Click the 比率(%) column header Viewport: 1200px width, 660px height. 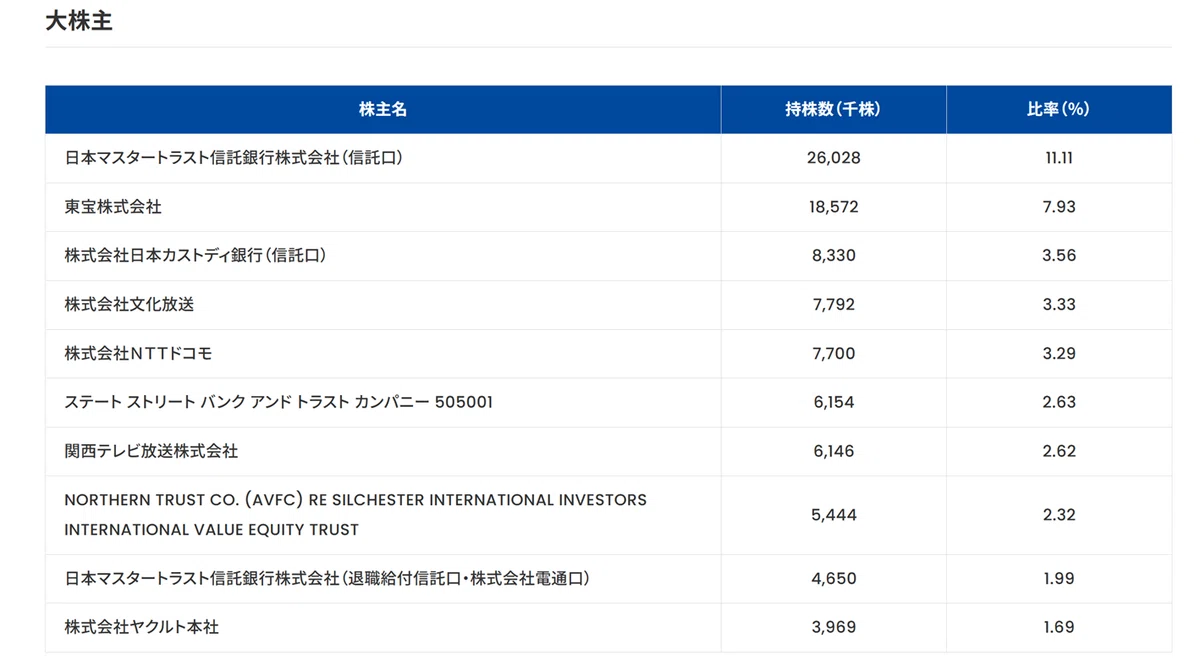(1058, 109)
